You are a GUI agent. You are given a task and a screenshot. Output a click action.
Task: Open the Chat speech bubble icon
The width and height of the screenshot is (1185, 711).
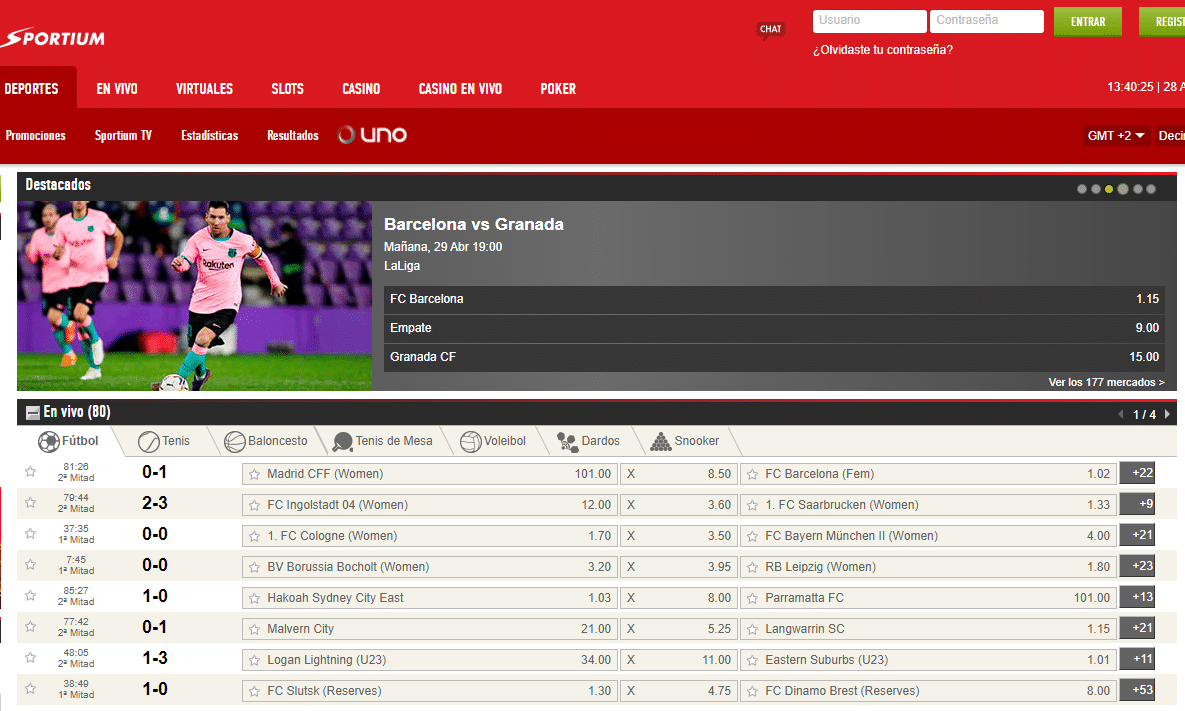pos(770,30)
